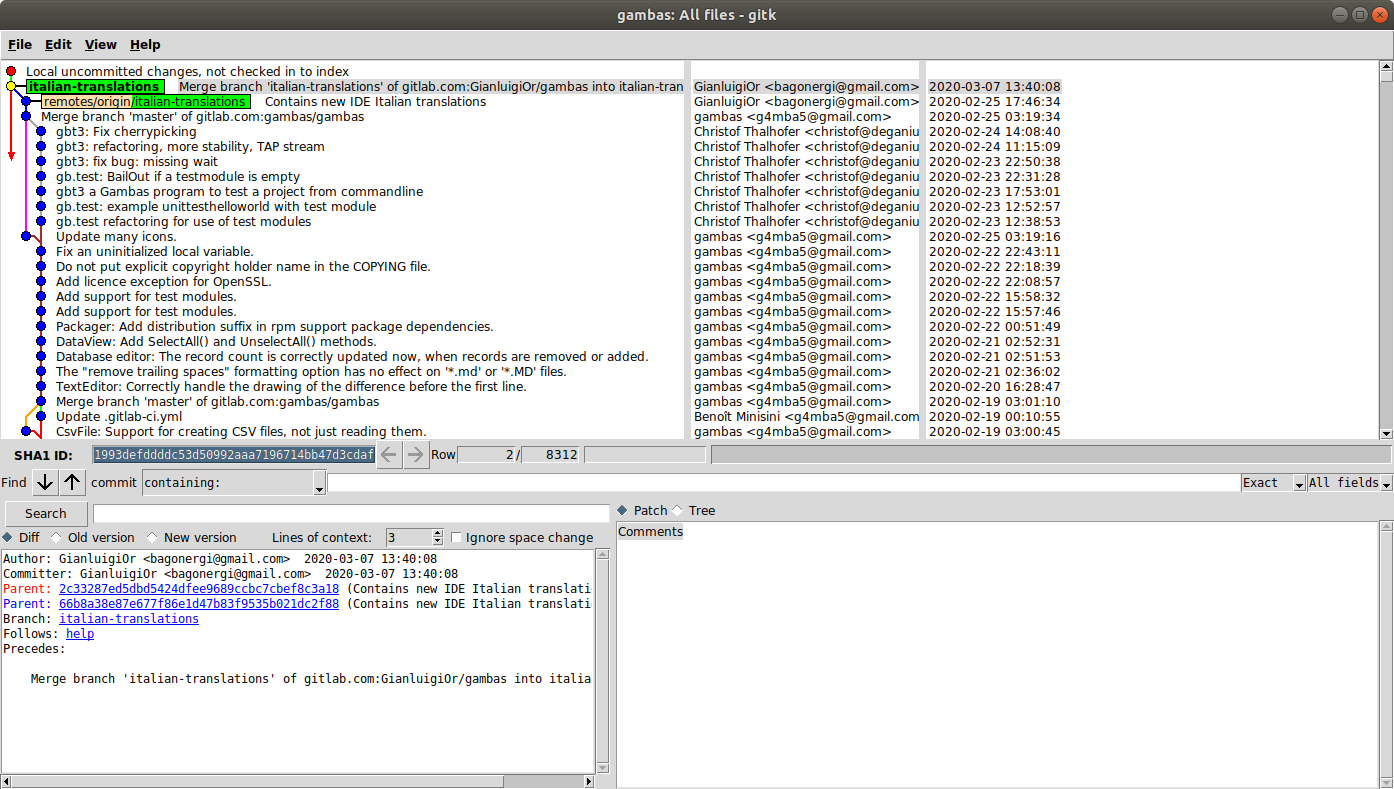
Task: Open the View menu
Action: pos(100,45)
